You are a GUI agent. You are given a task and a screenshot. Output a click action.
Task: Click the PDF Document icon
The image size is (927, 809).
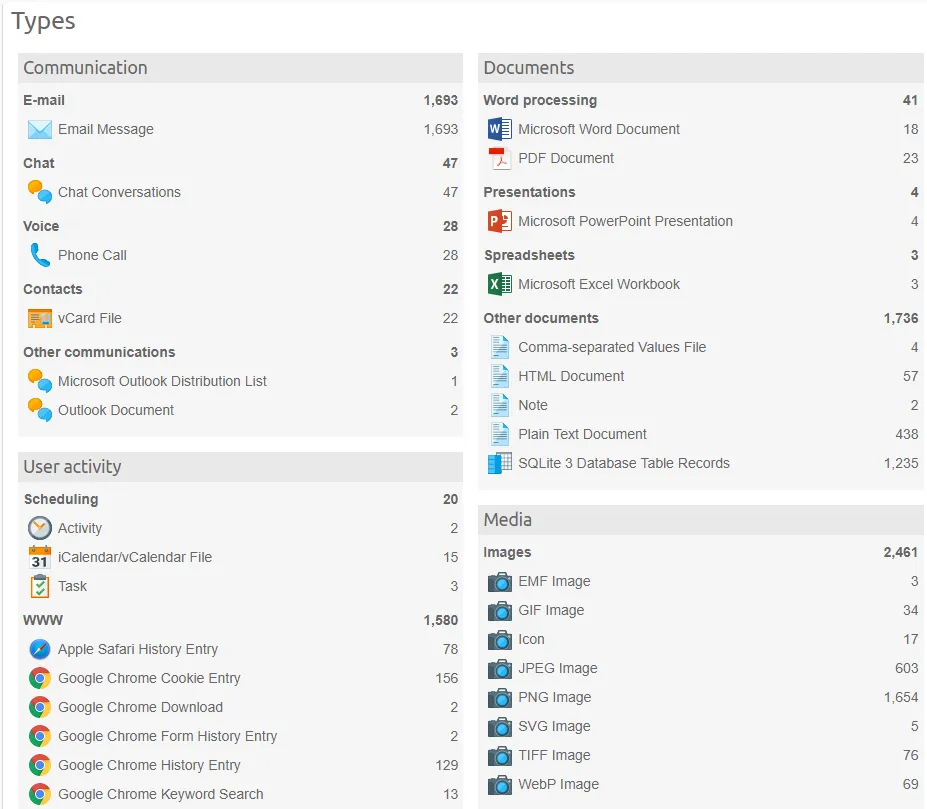click(x=500, y=158)
